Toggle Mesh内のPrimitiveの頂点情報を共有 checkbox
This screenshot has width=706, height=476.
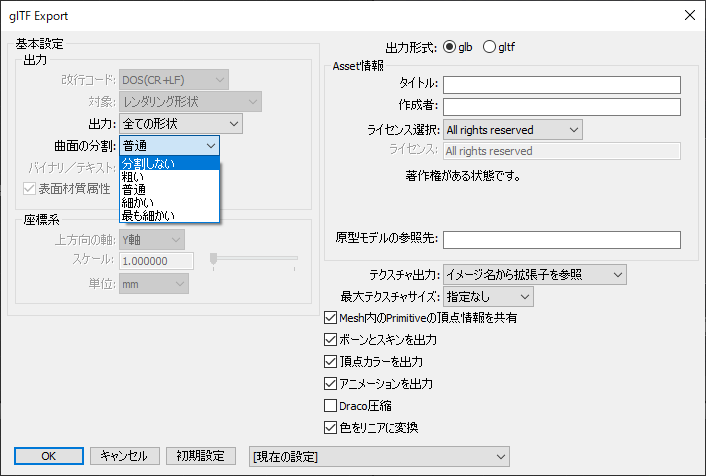tap(330, 318)
